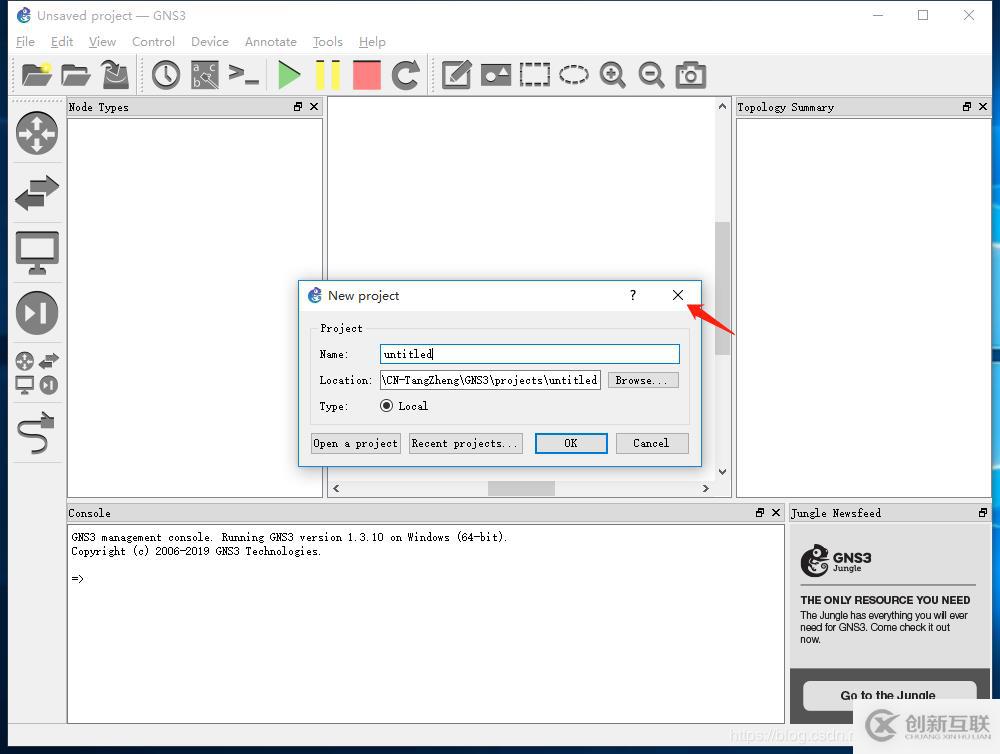Open the Help menu

tap(372, 42)
